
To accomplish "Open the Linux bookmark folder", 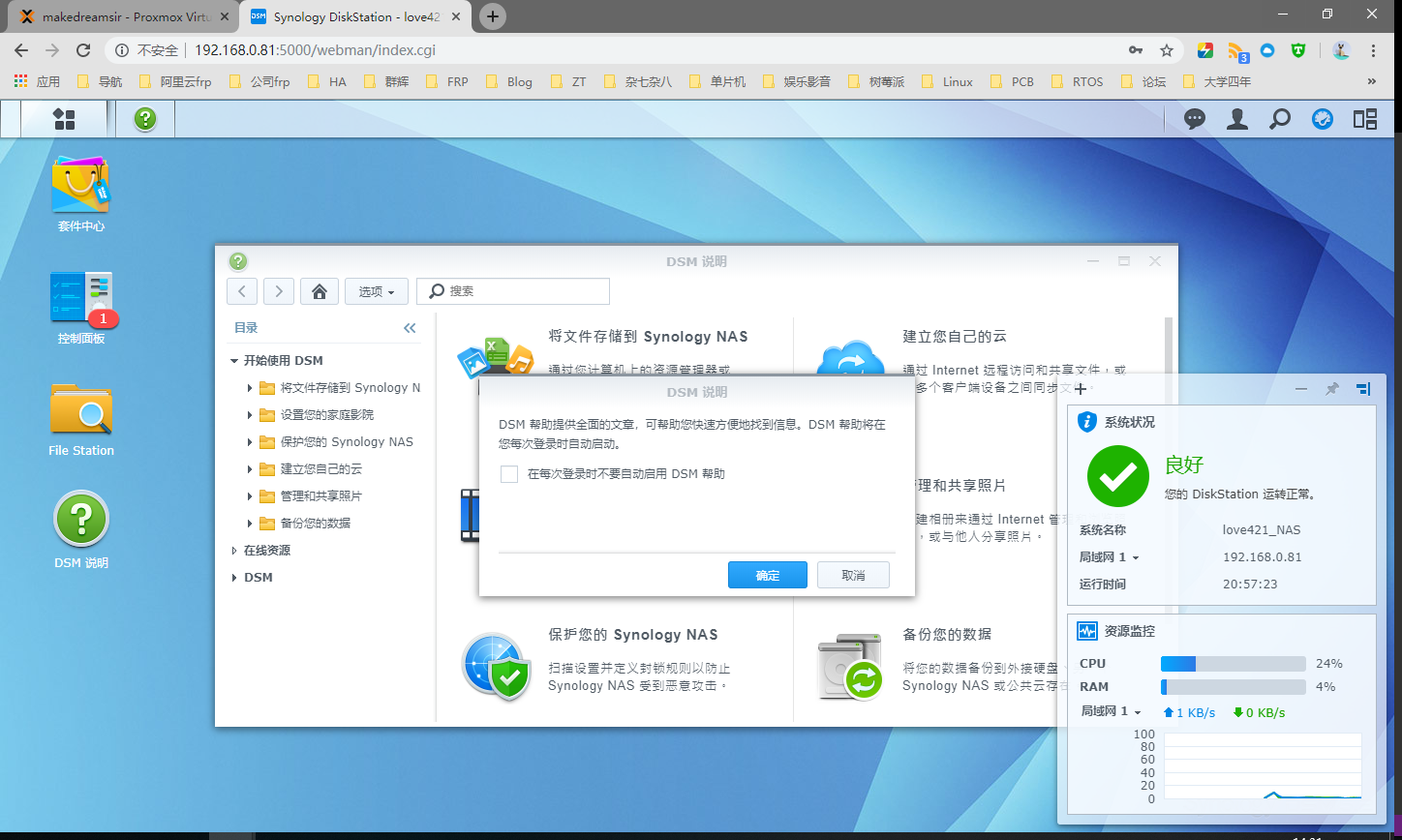I will tap(947, 81).
